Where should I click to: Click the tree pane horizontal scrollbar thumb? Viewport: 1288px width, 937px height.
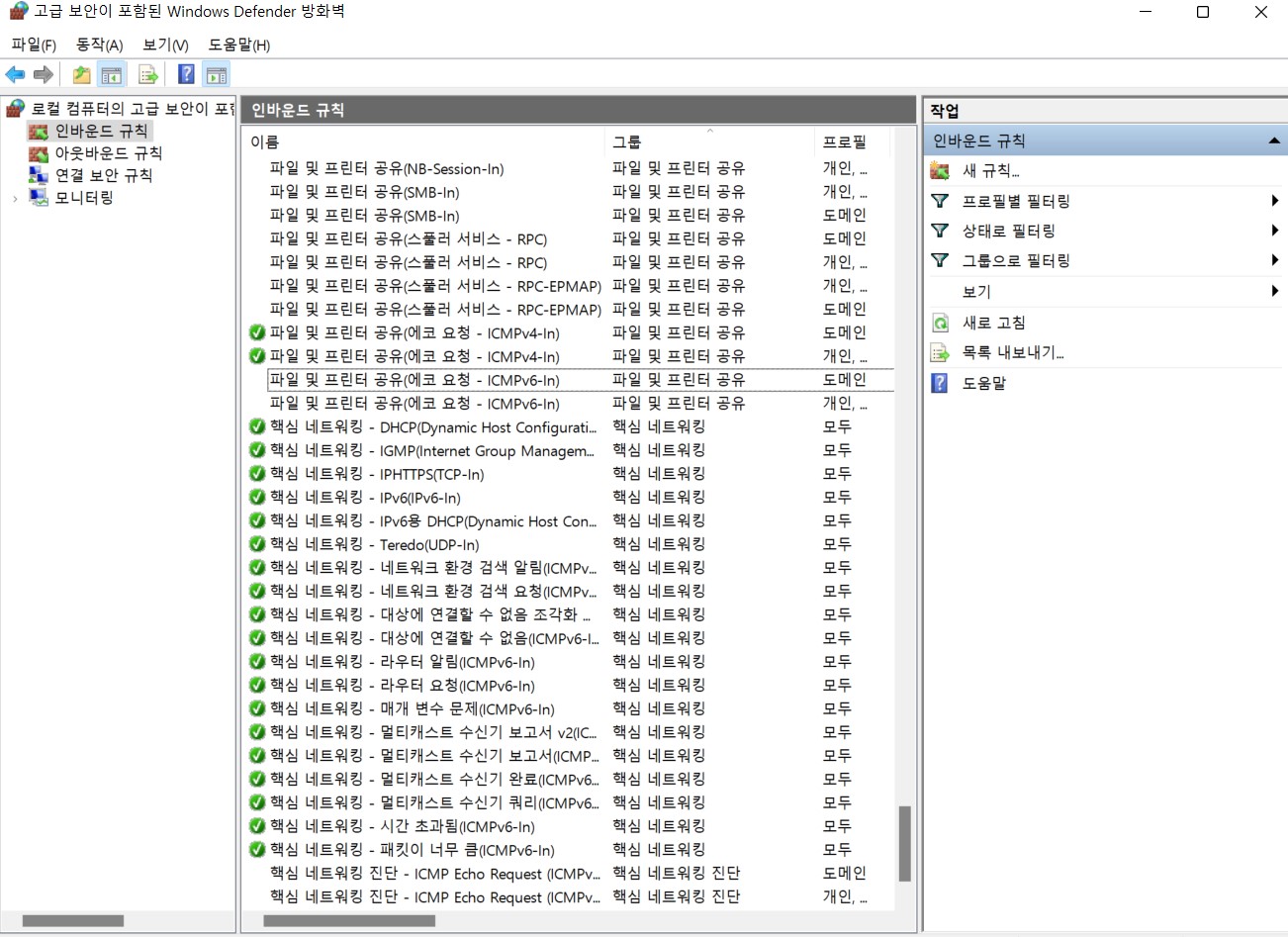(73, 921)
